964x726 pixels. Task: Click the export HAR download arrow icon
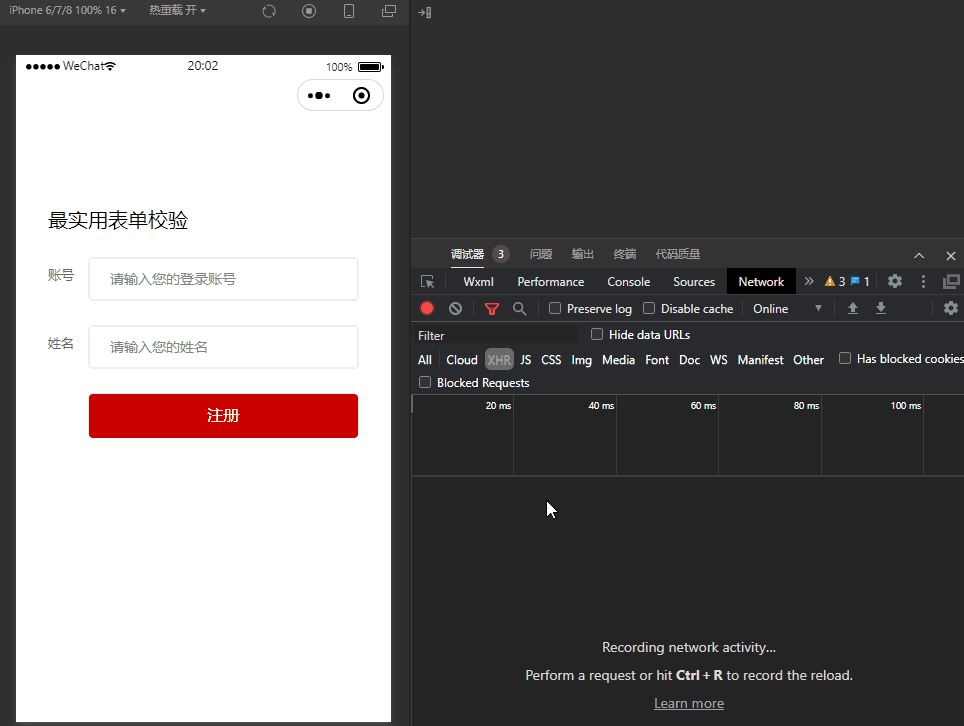[881, 309]
